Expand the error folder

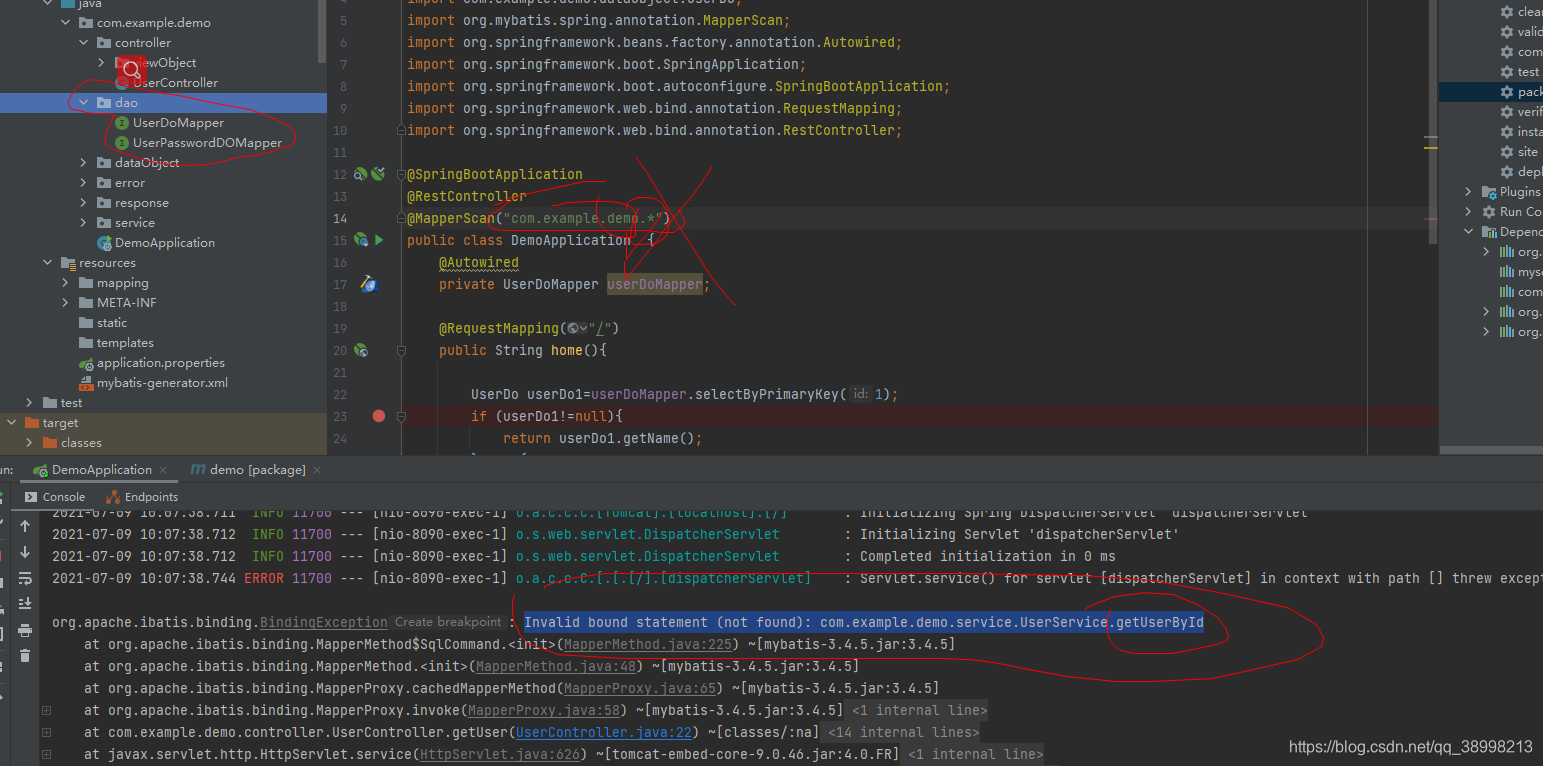pos(83,182)
